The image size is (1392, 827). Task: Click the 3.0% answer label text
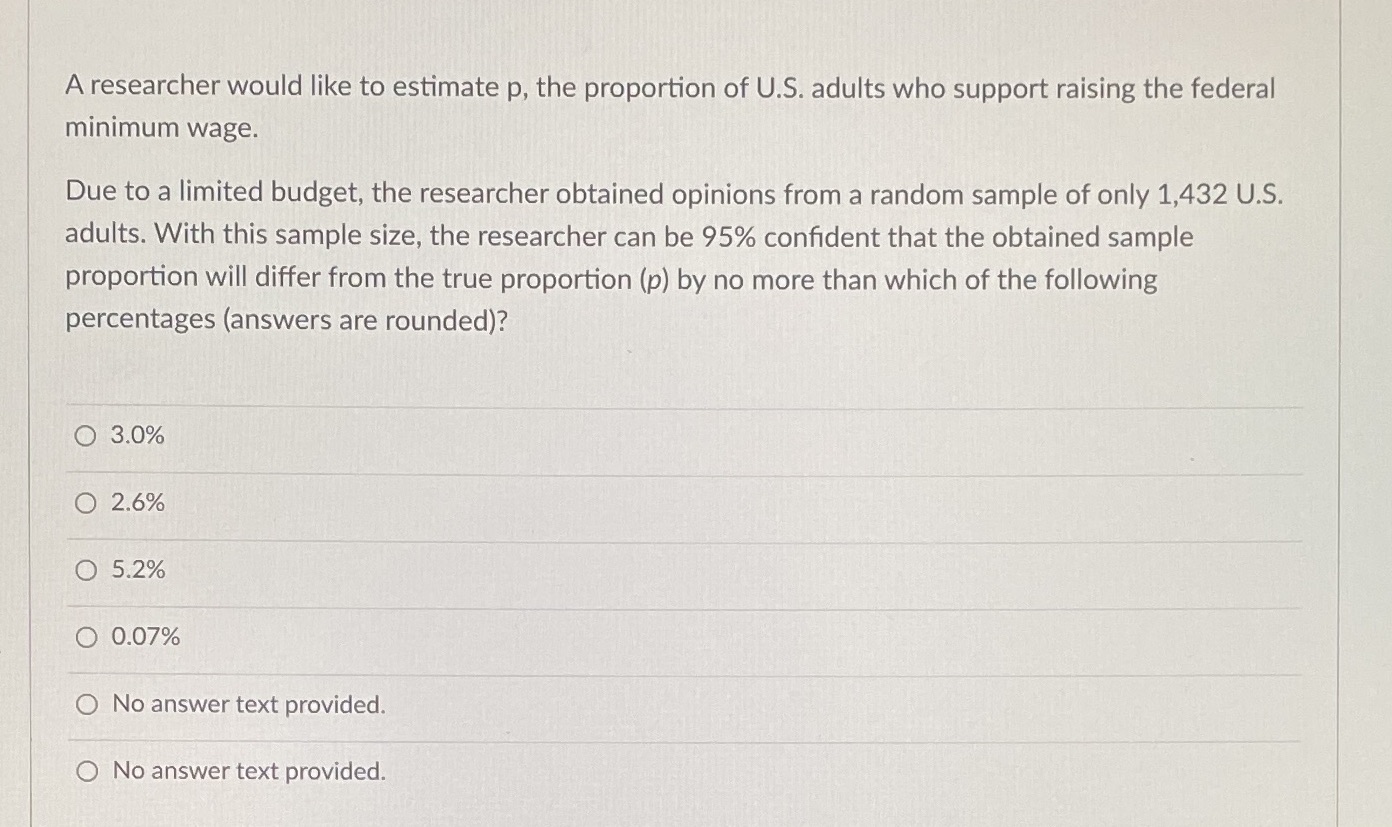tap(138, 435)
